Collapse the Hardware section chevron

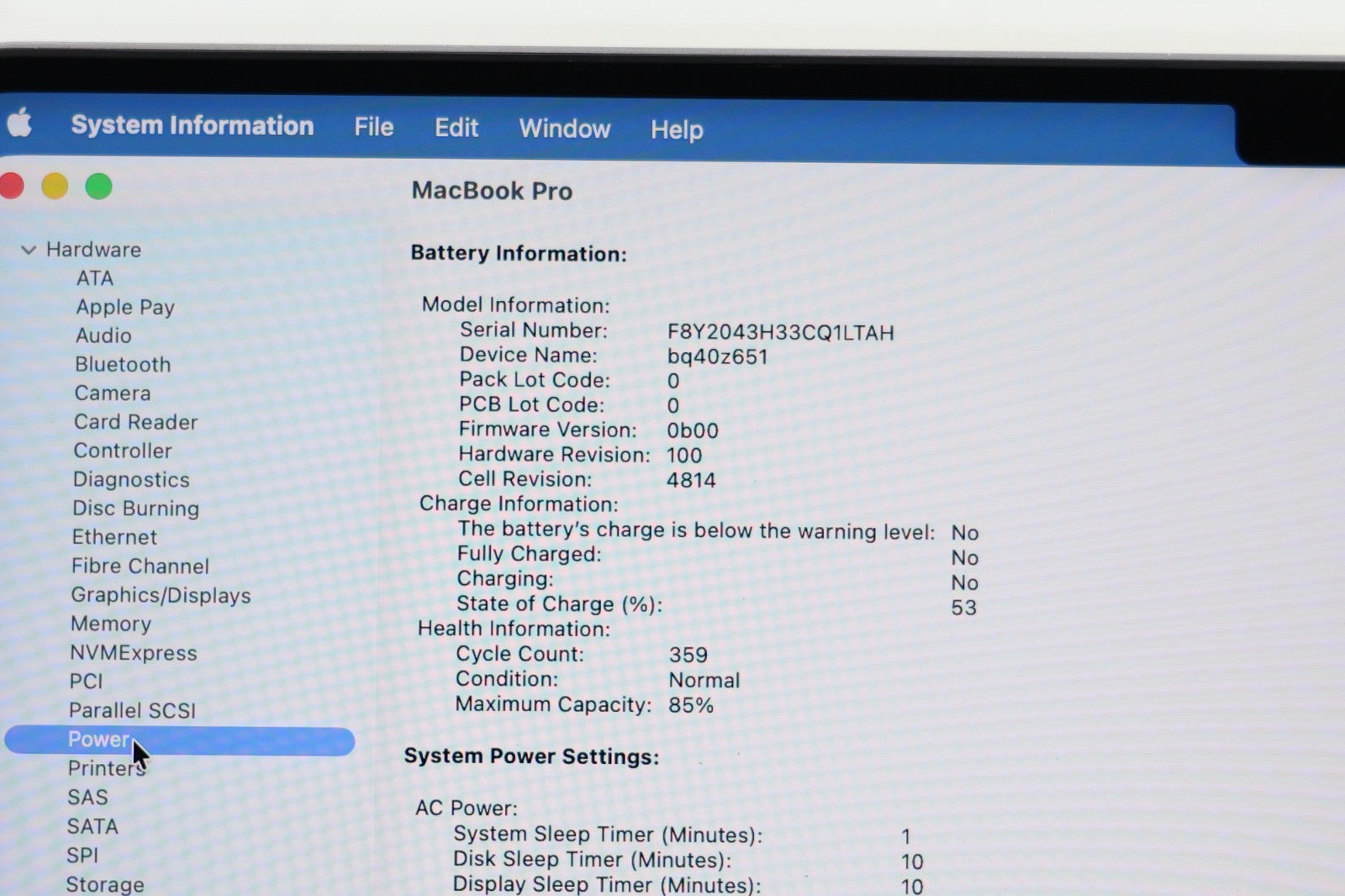[x=29, y=250]
